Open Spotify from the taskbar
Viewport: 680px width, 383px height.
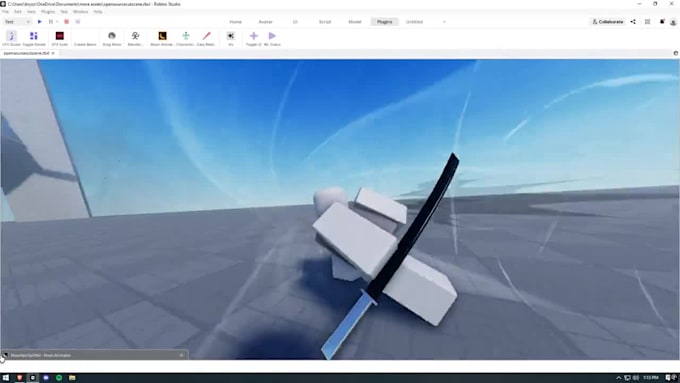click(59, 378)
